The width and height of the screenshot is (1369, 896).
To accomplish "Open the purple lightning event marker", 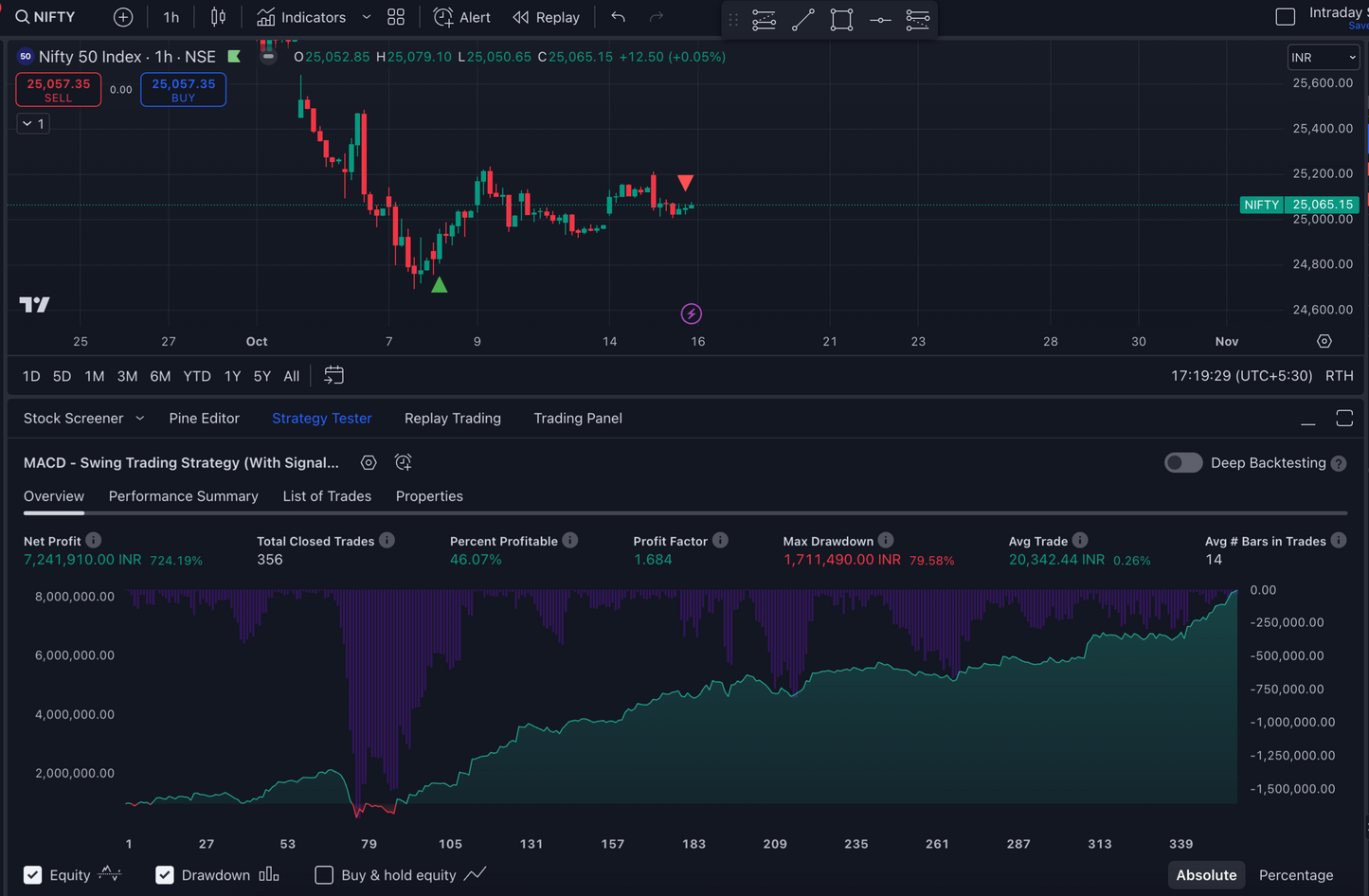I will pos(692,314).
